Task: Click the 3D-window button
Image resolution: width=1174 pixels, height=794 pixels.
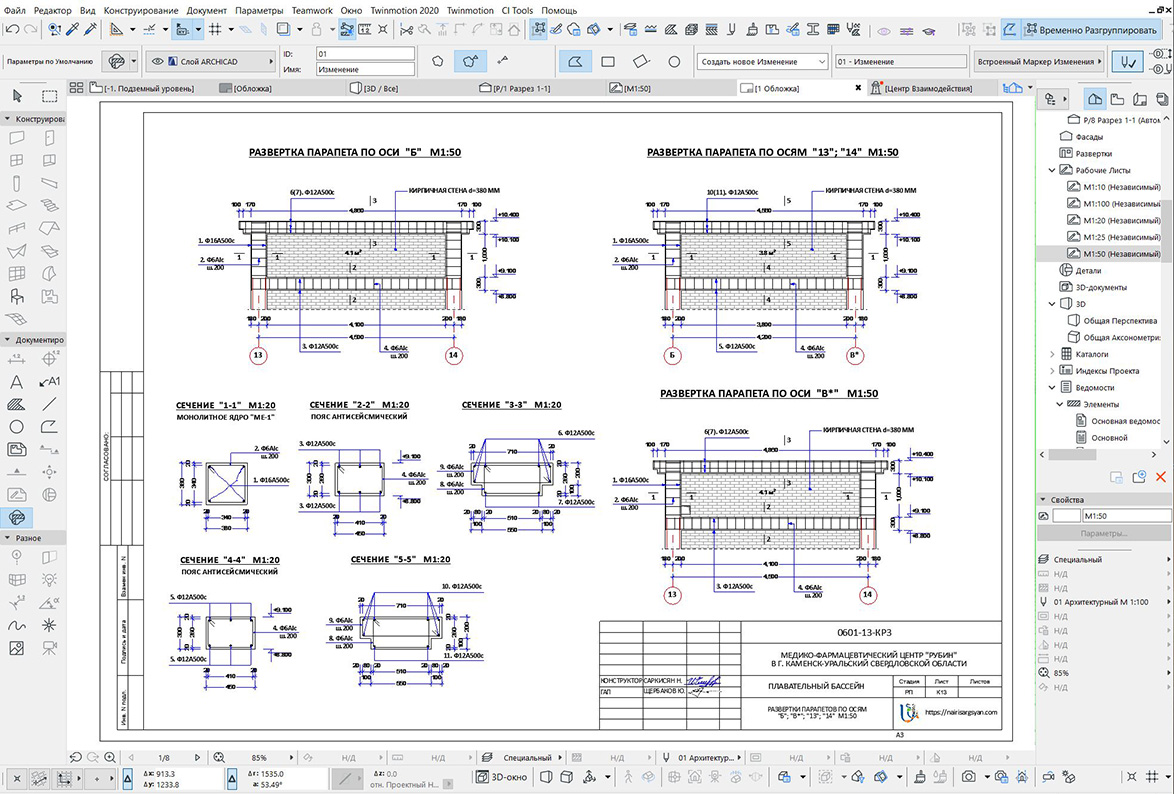Action: (502, 777)
